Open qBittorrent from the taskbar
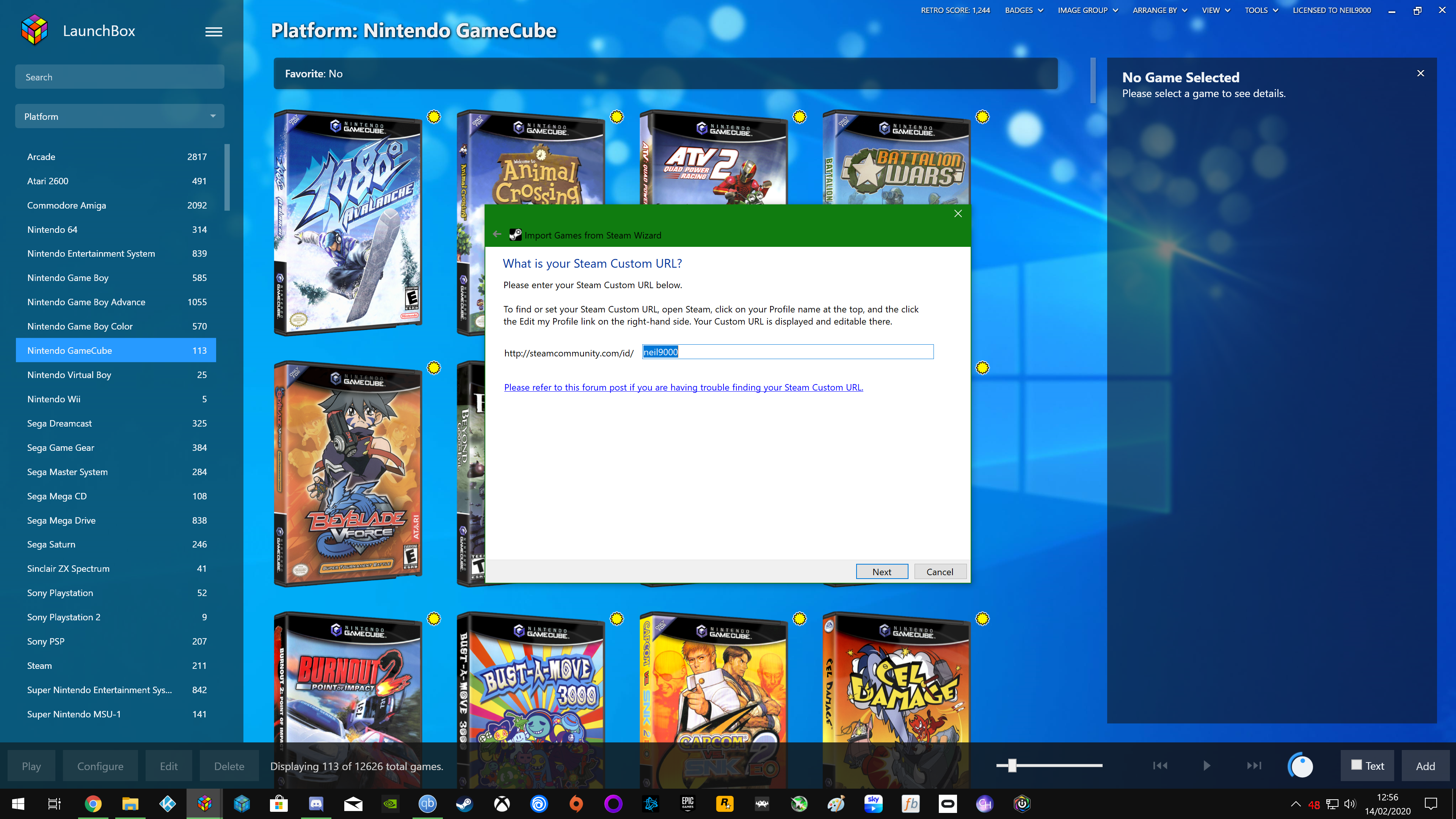1456x819 pixels. coord(427,804)
